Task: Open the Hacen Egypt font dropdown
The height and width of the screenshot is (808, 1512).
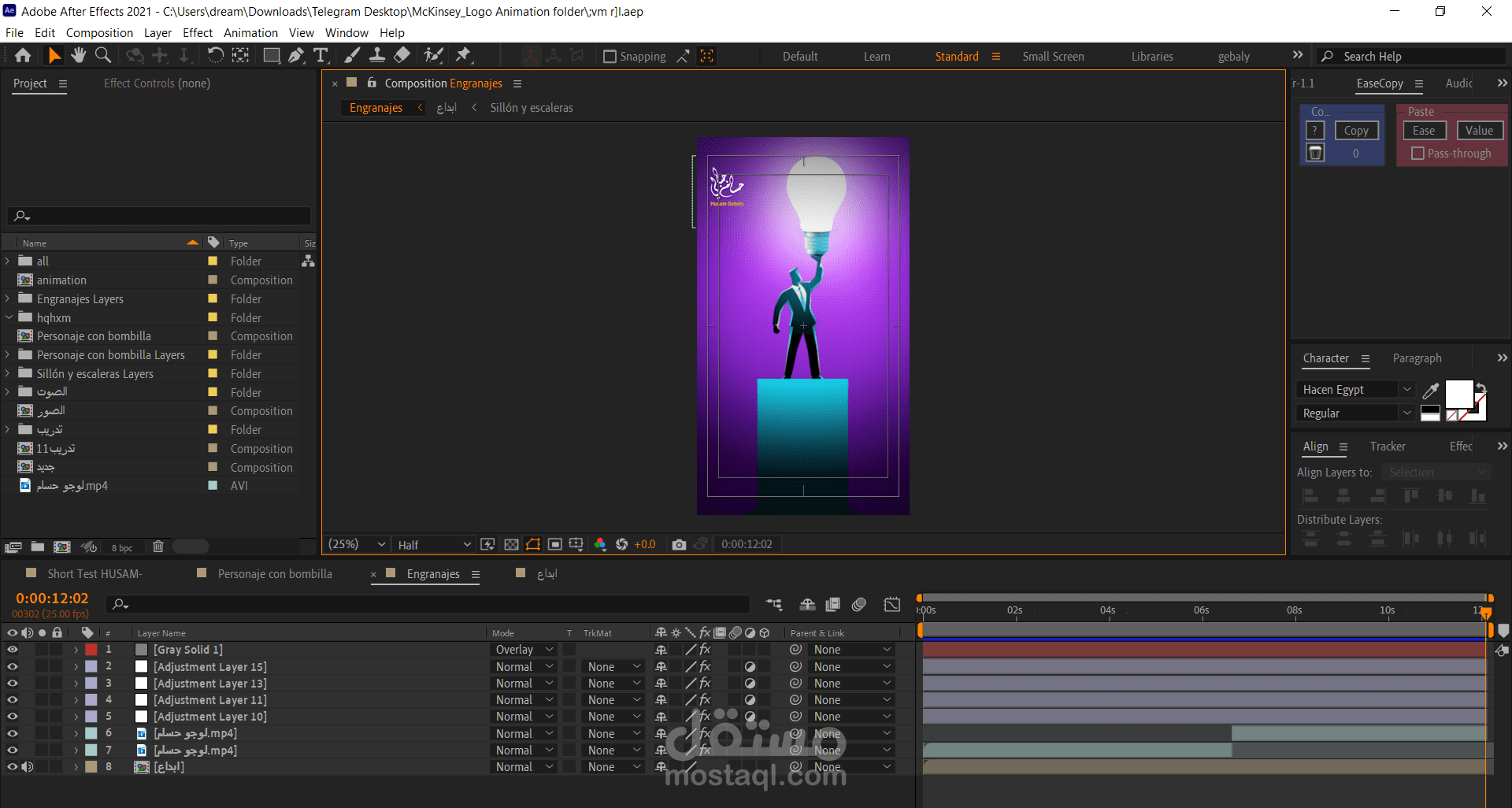Action: 1406,390
